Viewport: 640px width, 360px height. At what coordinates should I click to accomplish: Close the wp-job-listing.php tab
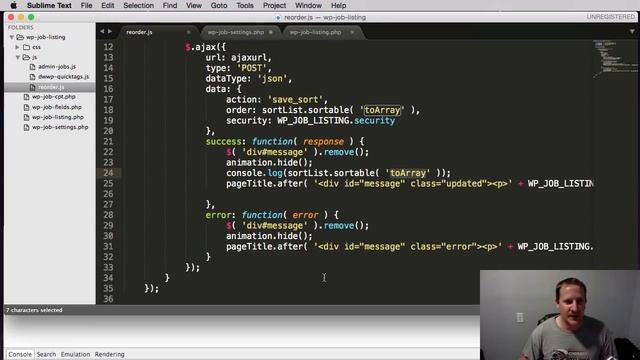point(352,32)
